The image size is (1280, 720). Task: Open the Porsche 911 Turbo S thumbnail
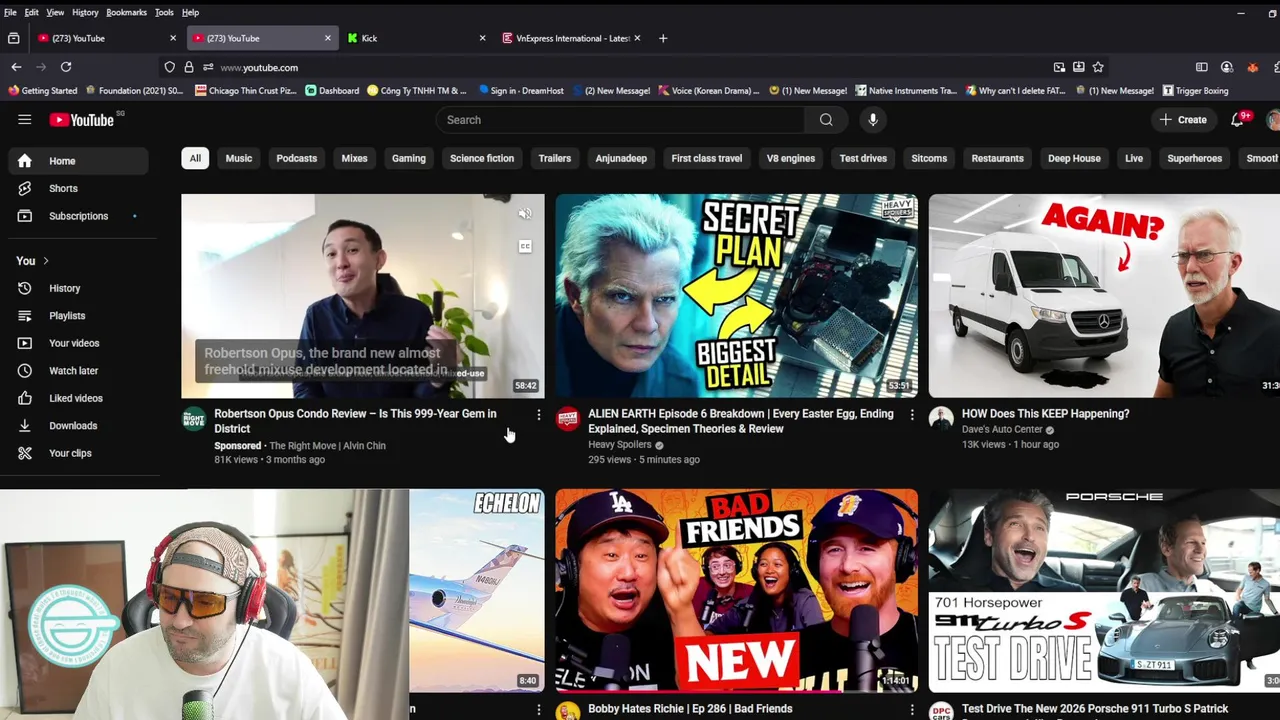(1104, 590)
